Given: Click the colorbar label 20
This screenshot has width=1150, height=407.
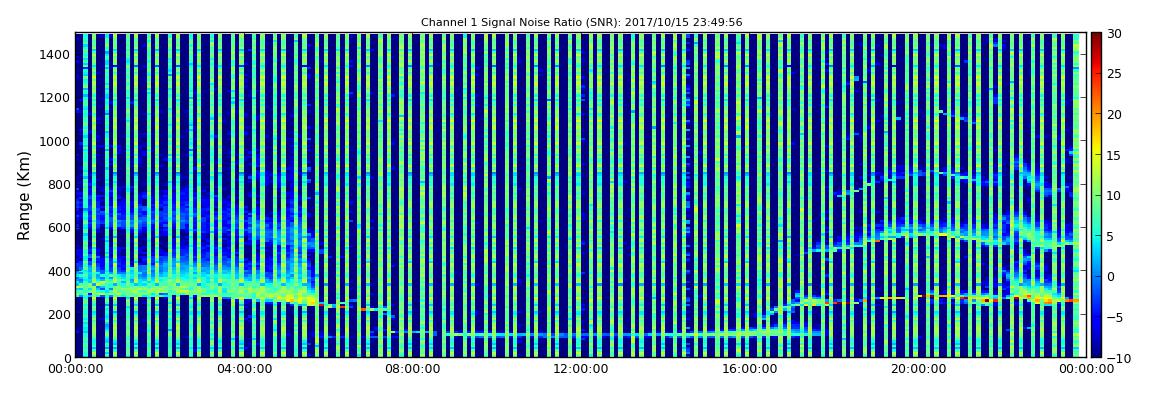Looking at the screenshot, I should coord(1114,114).
